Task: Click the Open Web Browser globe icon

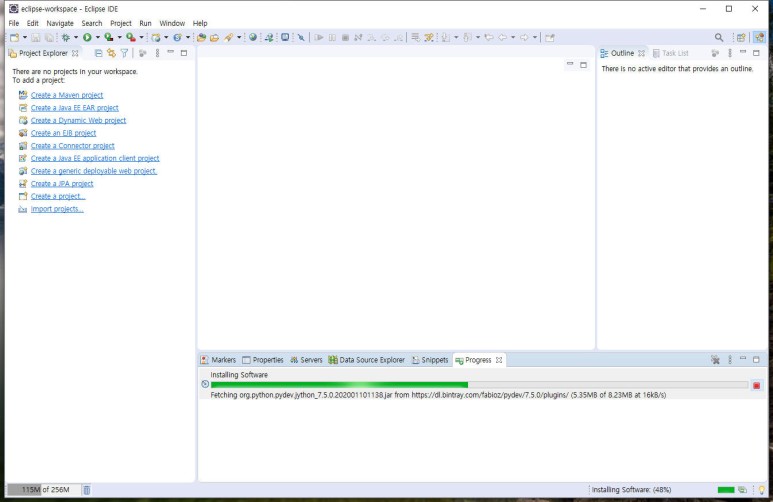Action: tap(253, 37)
